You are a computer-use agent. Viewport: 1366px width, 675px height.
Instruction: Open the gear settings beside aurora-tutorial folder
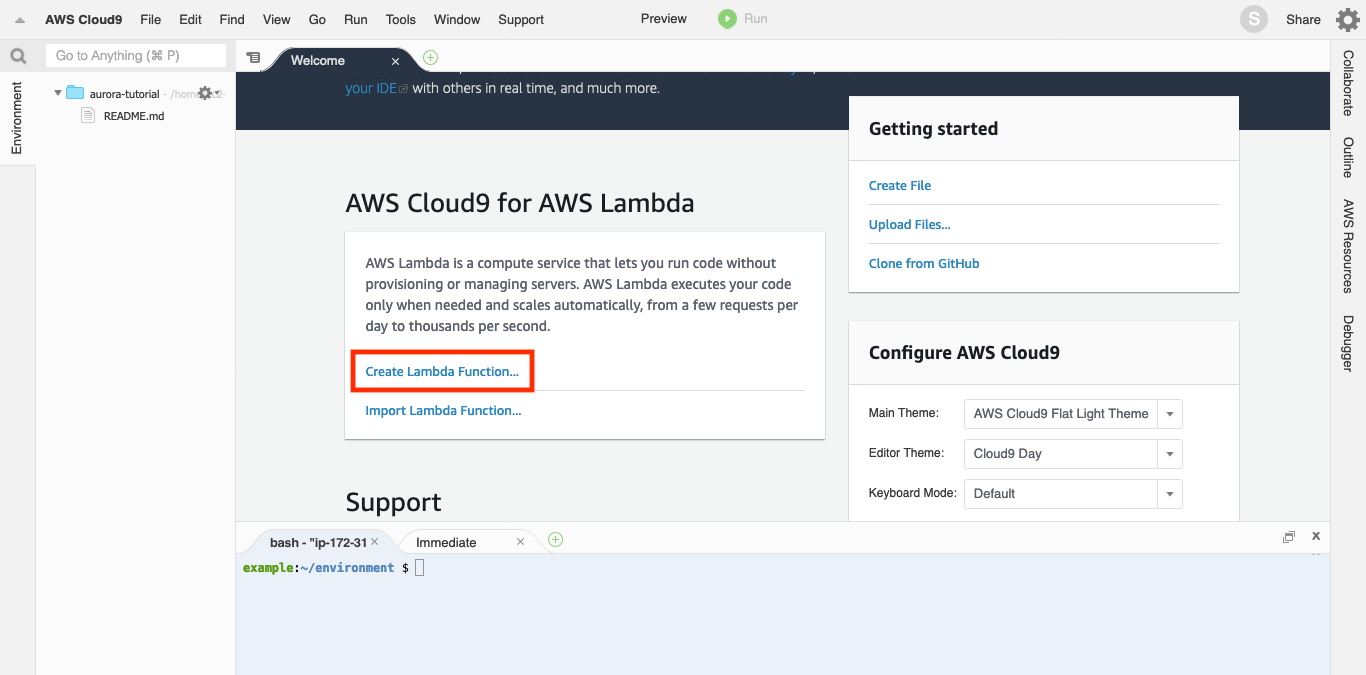(x=203, y=92)
